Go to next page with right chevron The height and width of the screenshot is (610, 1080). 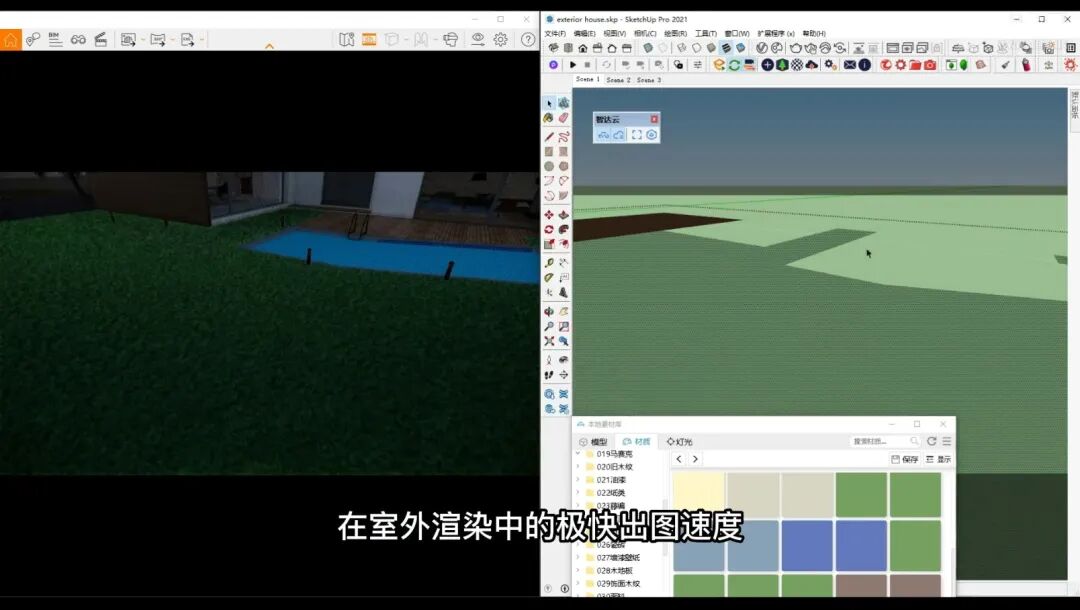pos(695,459)
